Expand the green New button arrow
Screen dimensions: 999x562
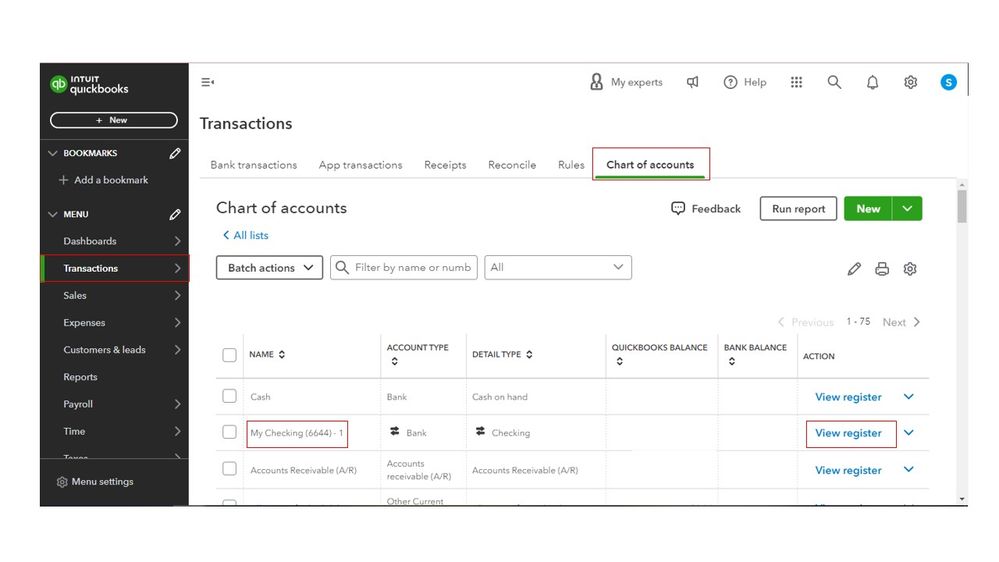pos(908,208)
